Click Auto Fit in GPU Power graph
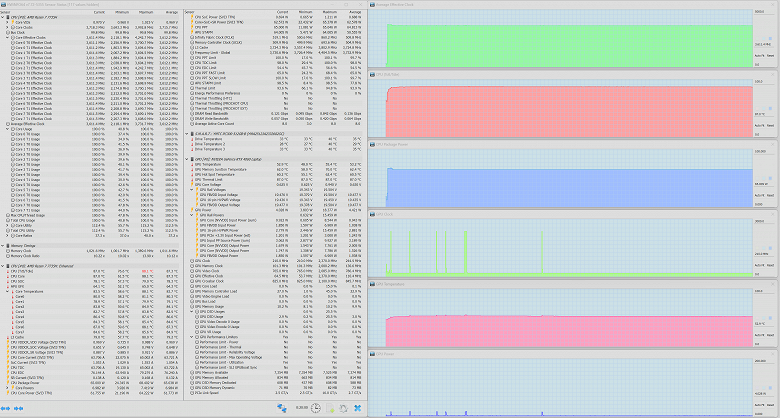This screenshot has height=418, width=780. (x=759, y=405)
